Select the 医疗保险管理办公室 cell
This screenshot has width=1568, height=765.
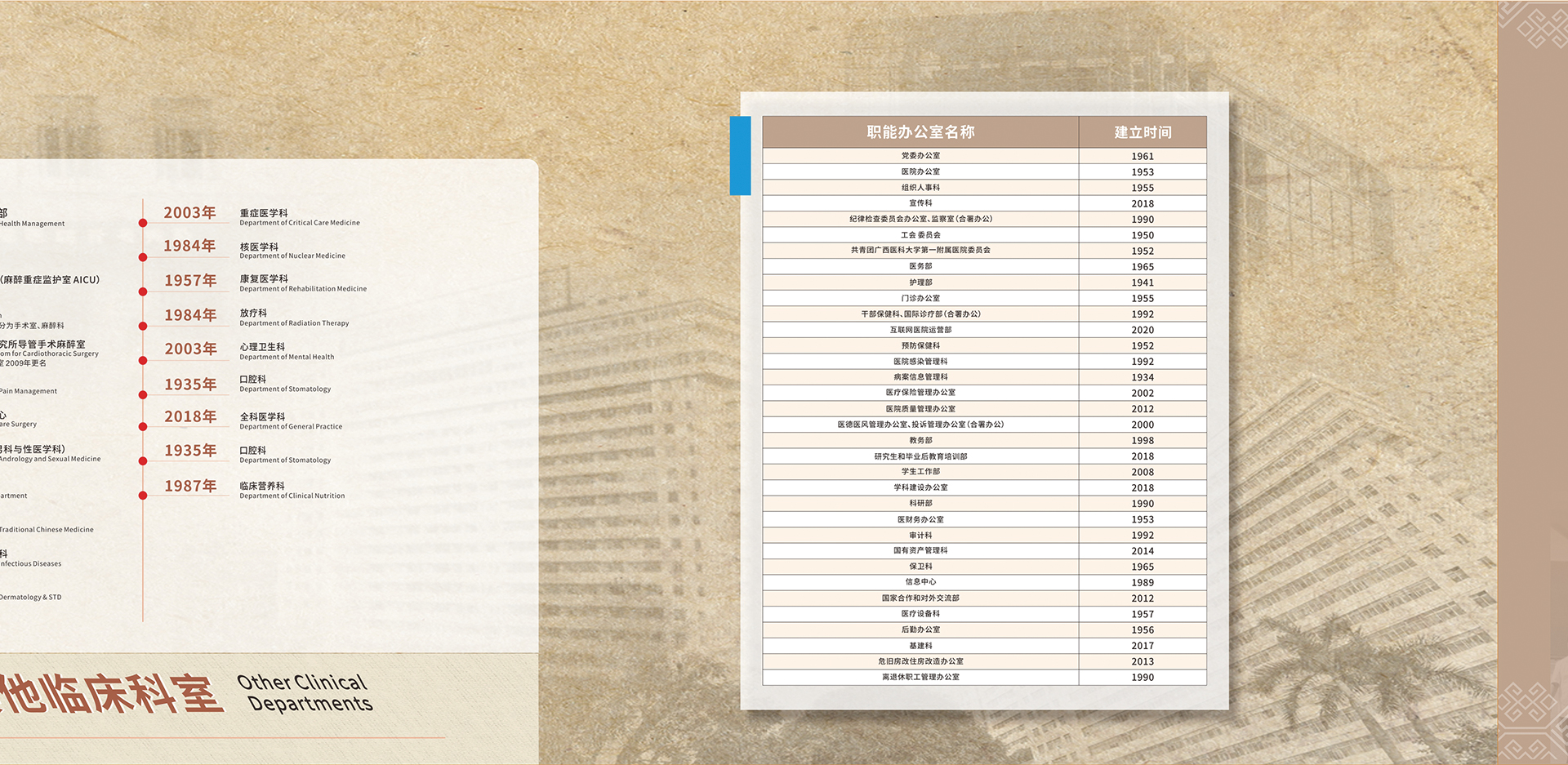(x=920, y=393)
